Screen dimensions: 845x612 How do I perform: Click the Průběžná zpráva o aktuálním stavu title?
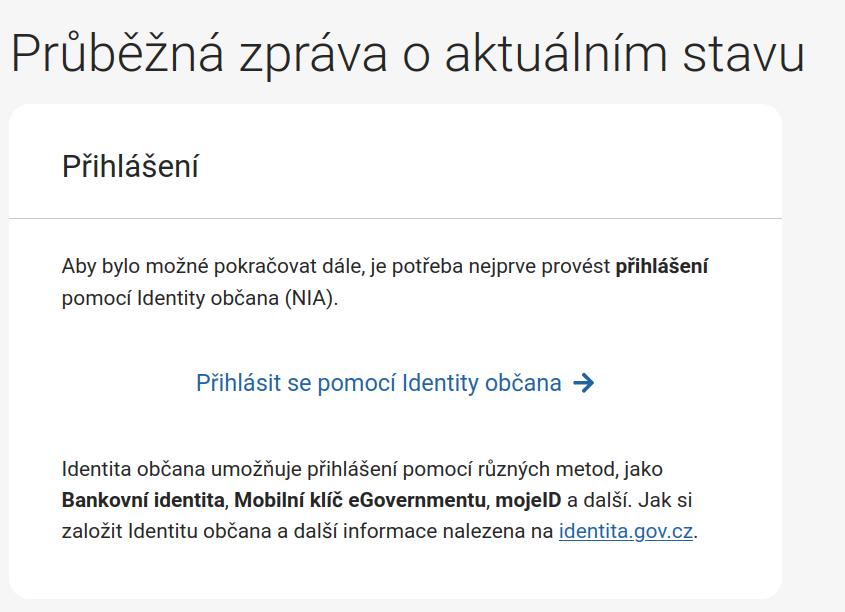coord(408,54)
